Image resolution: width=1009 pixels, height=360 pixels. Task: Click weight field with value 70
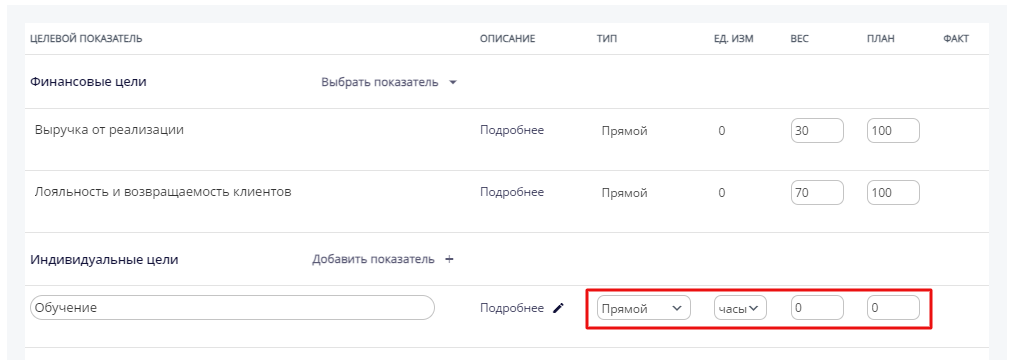click(x=817, y=193)
